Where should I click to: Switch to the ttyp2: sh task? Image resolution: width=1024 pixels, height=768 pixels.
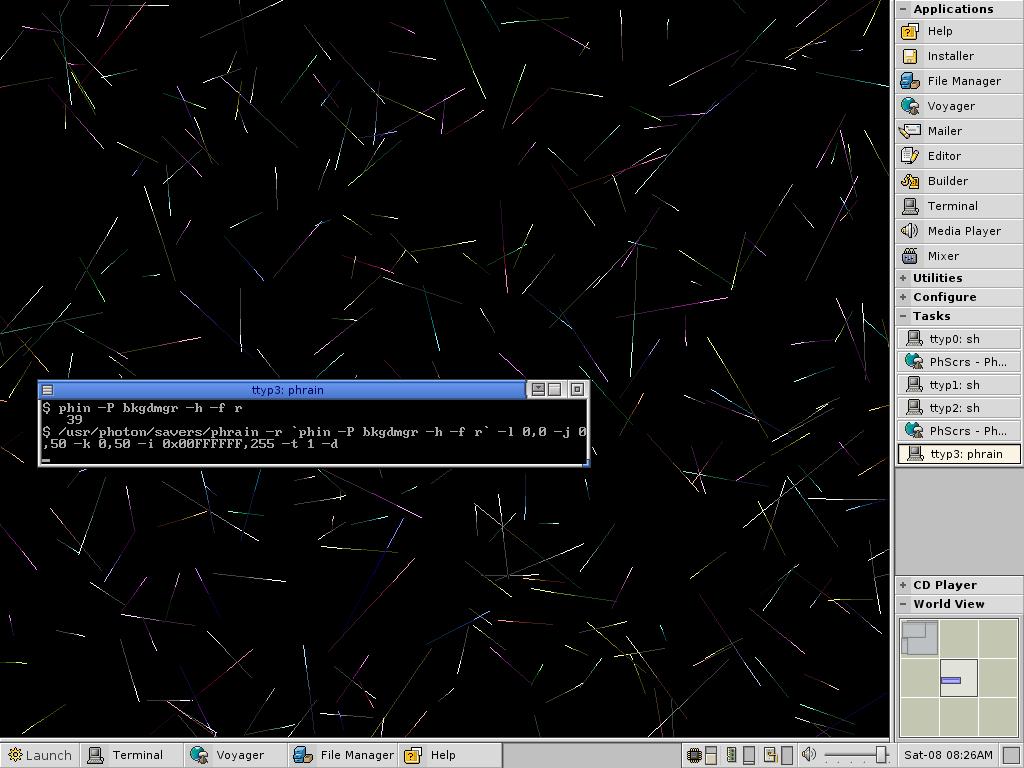(x=959, y=408)
